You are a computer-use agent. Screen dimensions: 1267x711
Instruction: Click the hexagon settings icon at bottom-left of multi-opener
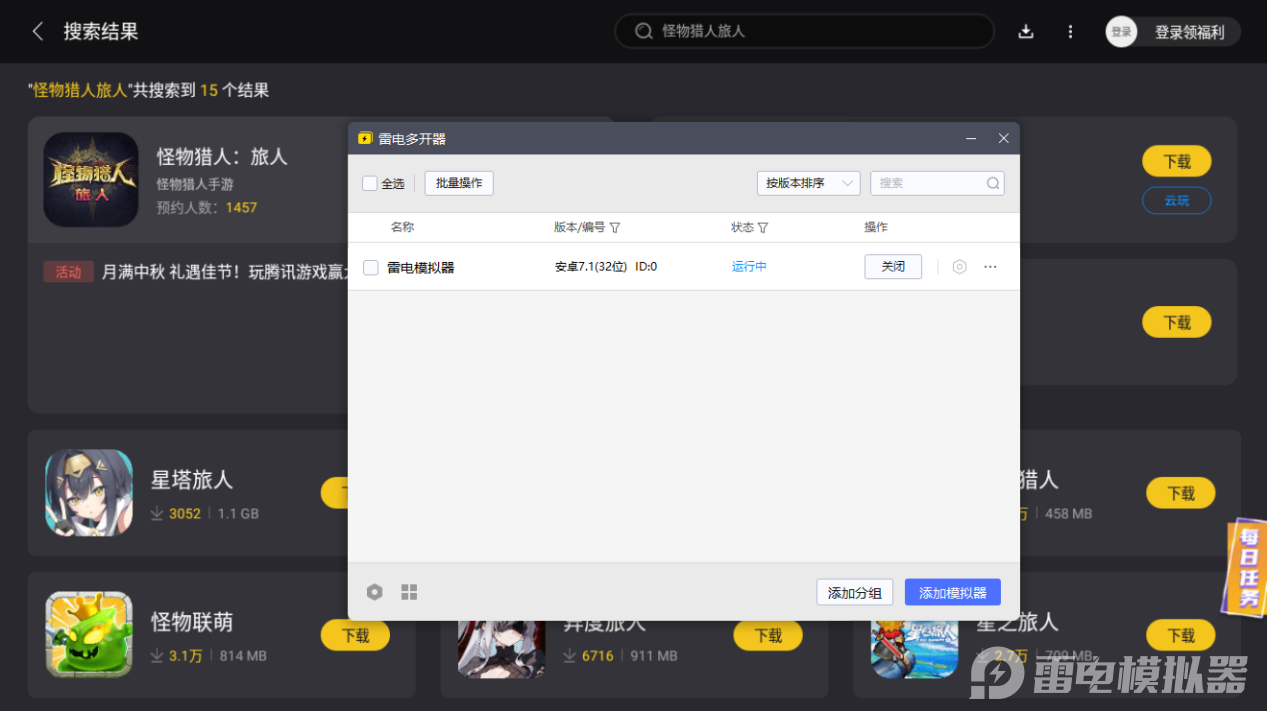click(374, 592)
